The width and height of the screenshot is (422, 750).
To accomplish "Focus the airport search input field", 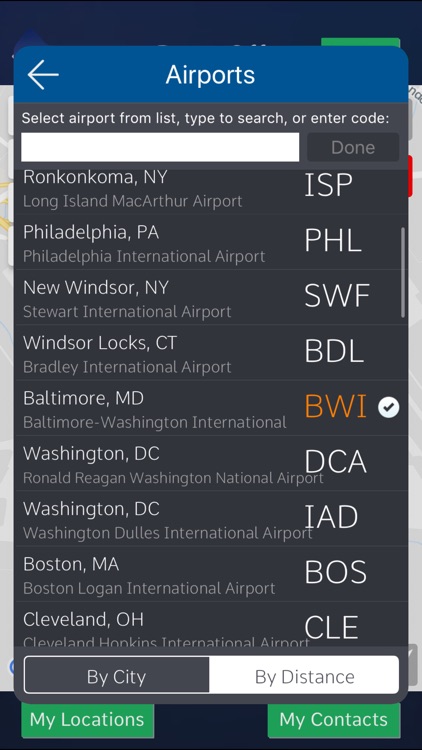I will (x=160, y=147).
